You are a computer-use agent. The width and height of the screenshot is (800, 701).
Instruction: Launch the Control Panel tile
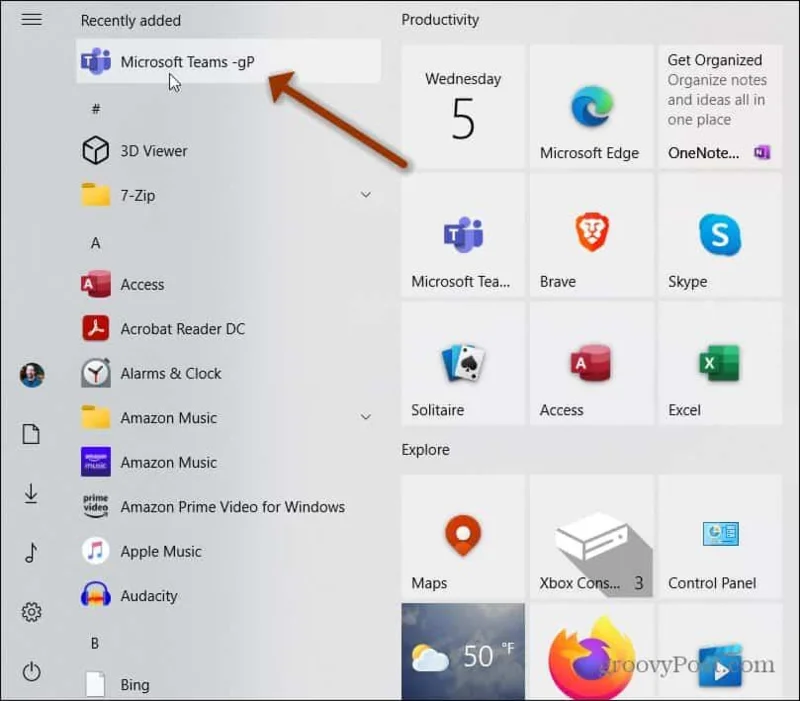pyautogui.click(x=720, y=537)
